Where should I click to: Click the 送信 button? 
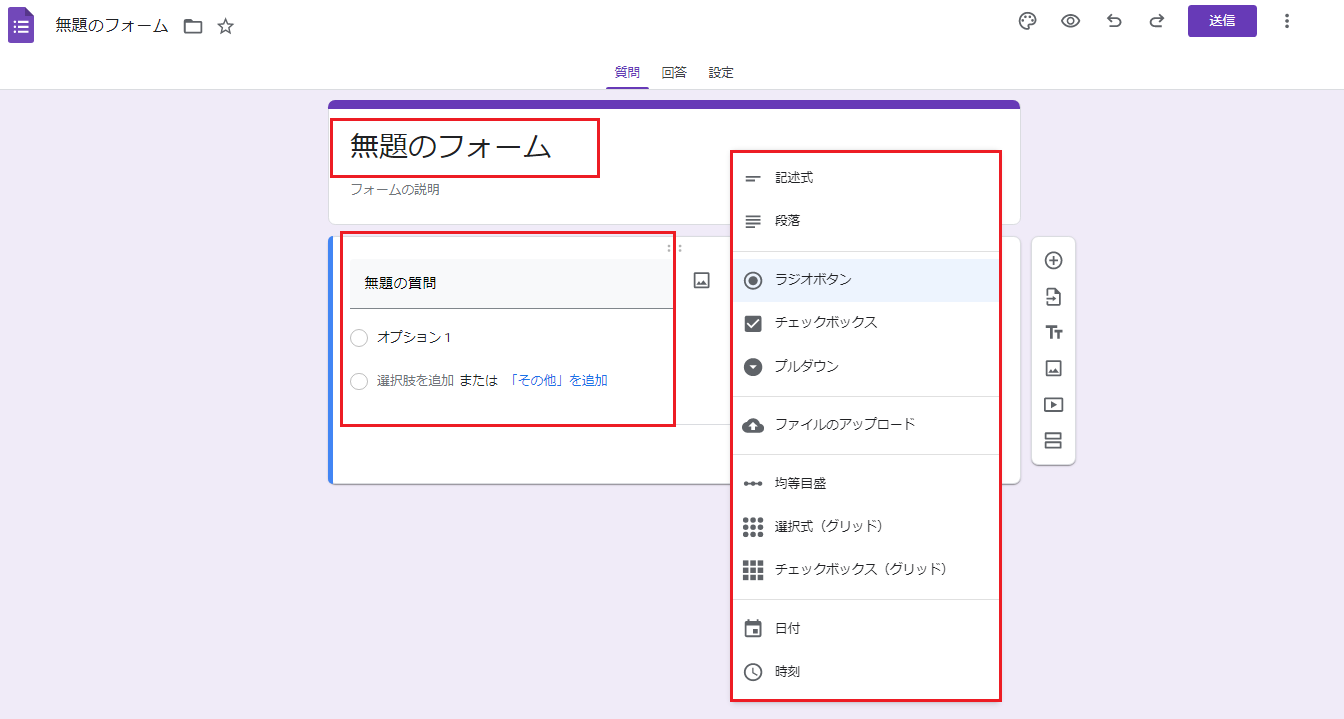(1222, 21)
